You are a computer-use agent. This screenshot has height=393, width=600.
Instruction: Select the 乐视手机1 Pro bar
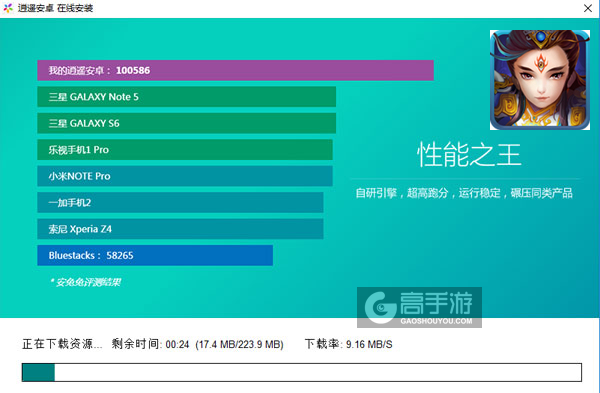tap(185, 150)
